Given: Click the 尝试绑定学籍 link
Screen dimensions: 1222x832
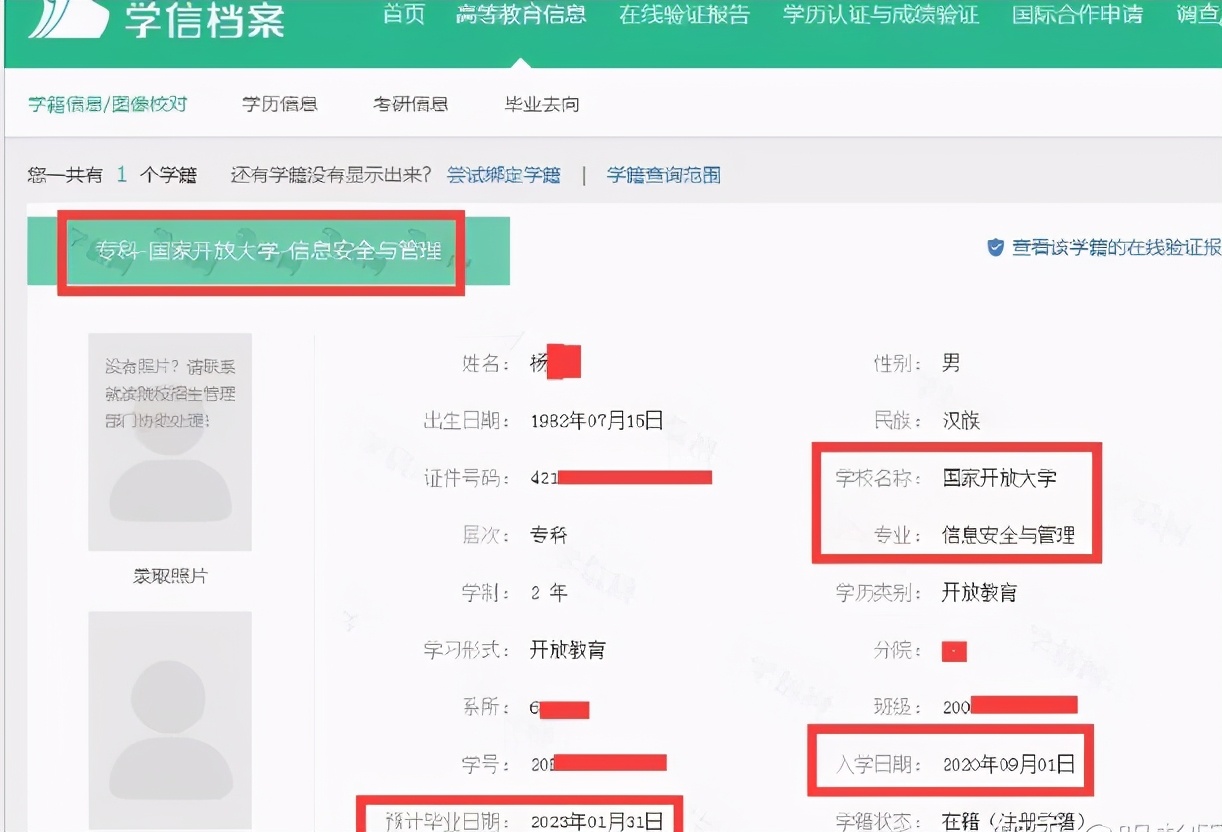Looking at the screenshot, I should pos(504,175).
